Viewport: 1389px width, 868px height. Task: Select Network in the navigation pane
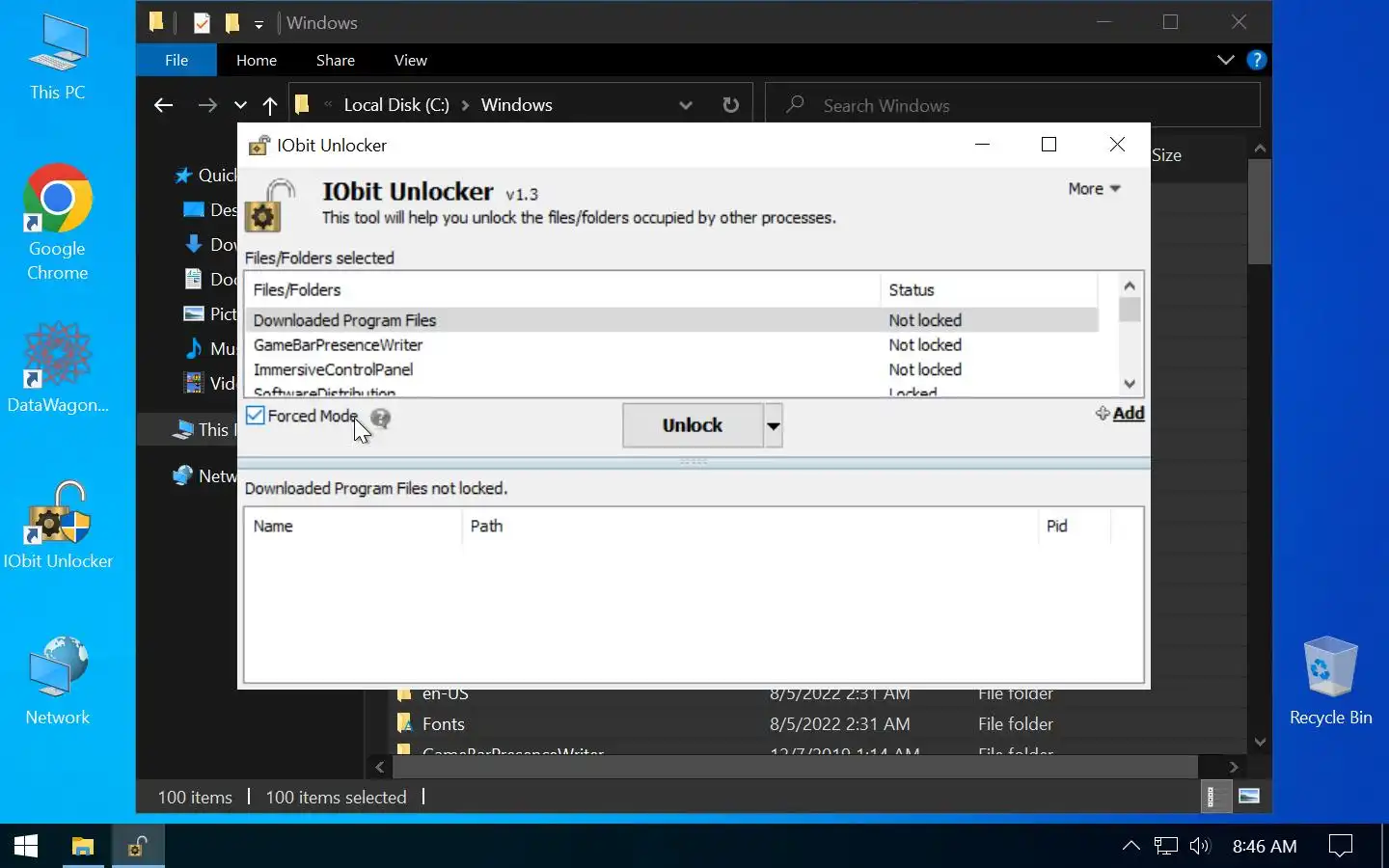[x=204, y=476]
